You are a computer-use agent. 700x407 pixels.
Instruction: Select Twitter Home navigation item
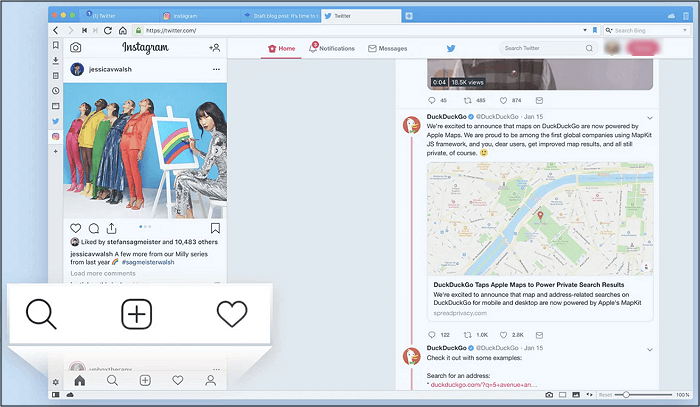tap(282, 48)
